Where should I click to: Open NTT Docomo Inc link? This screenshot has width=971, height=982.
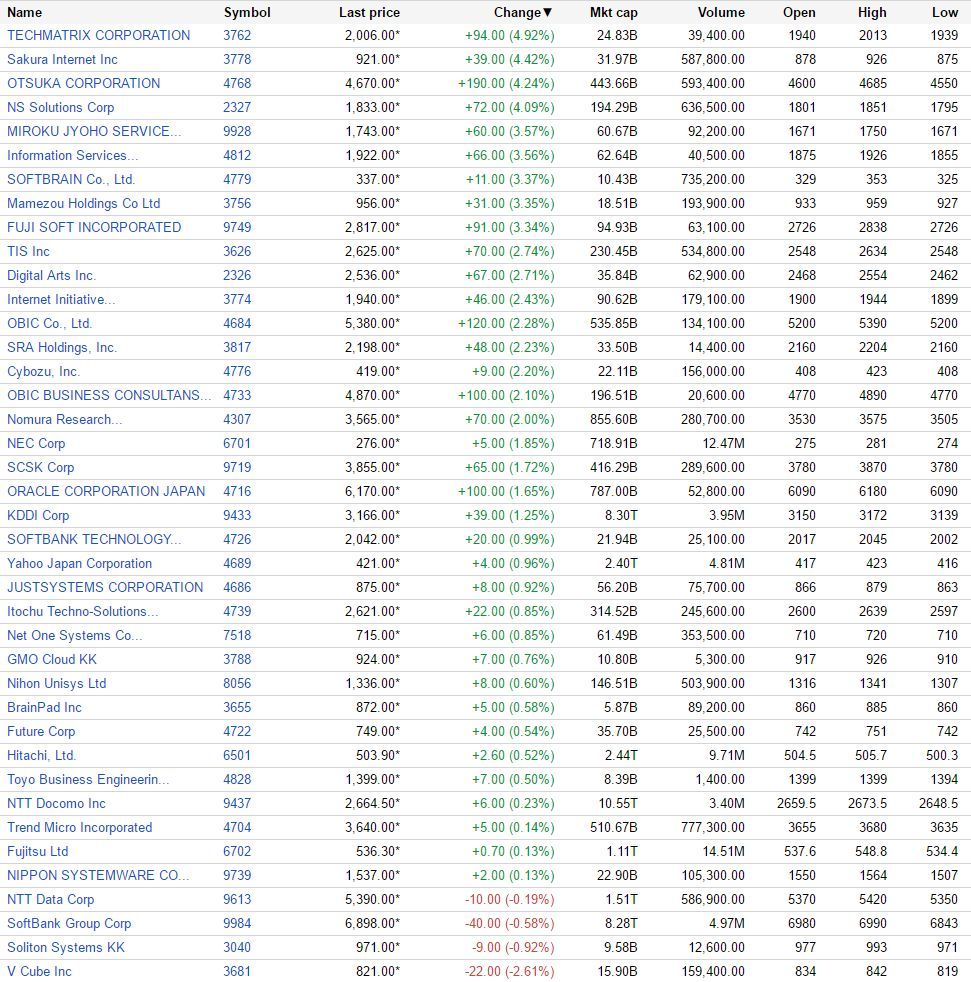click(56, 804)
